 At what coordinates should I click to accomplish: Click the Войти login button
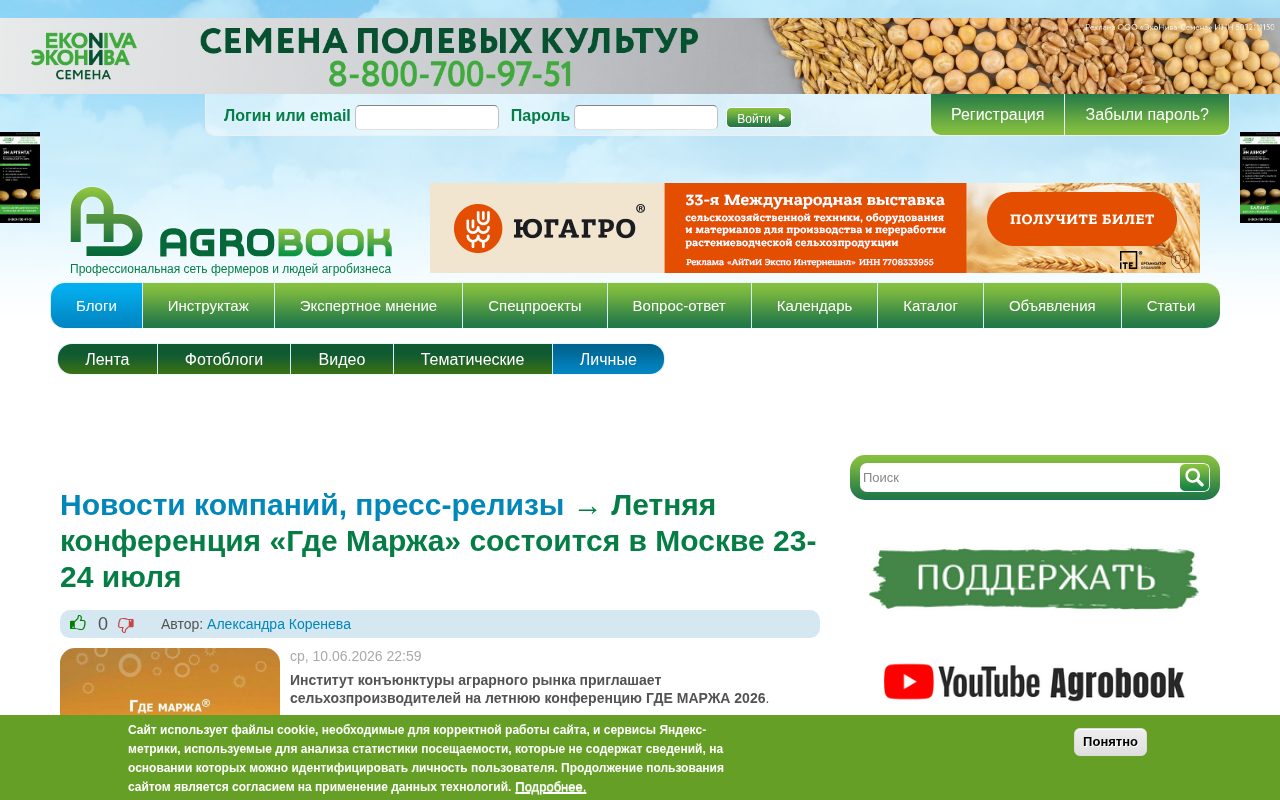(x=759, y=118)
